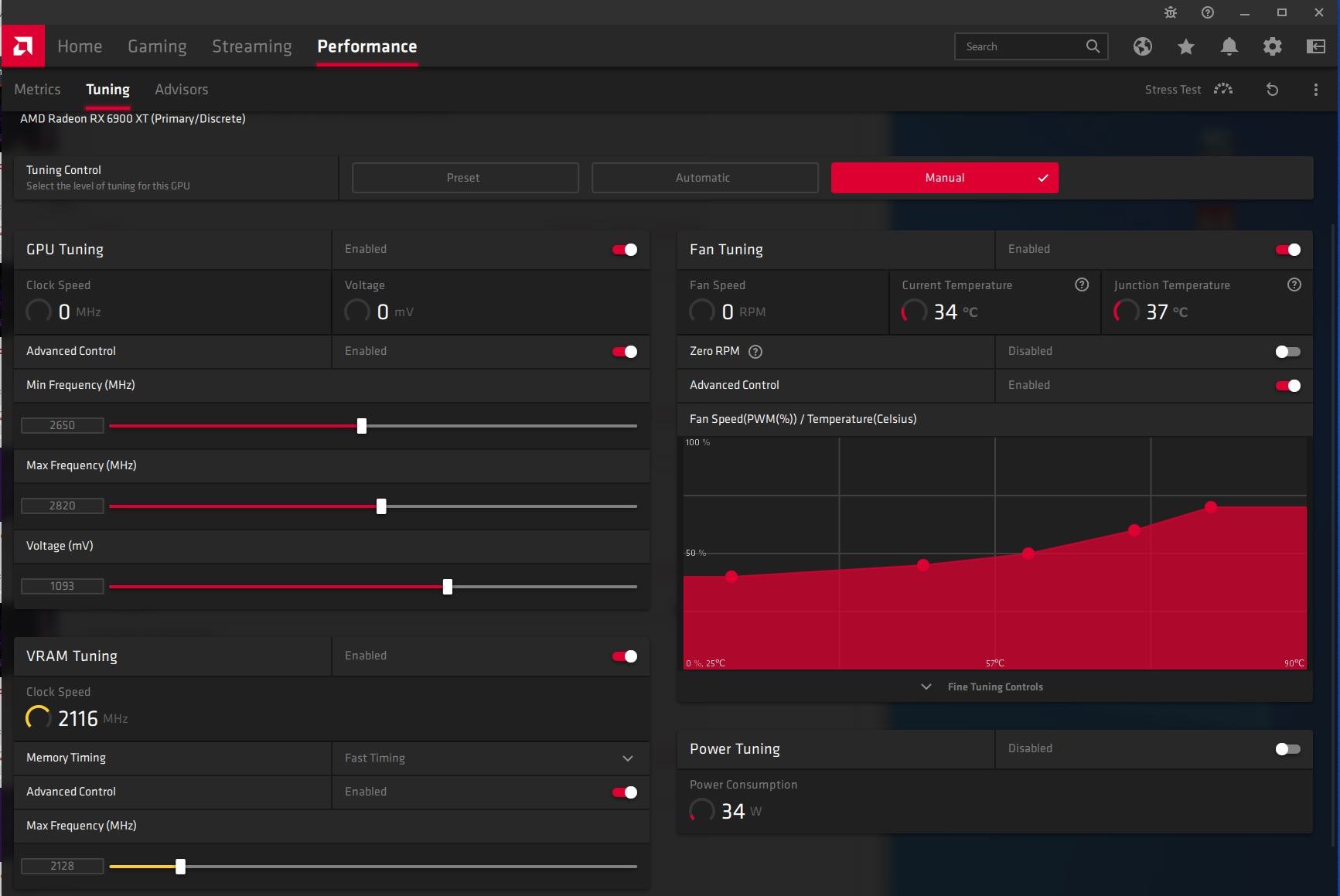Open the bug report tool icon
Screen dimensions: 1340x896
click(1171, 12)
